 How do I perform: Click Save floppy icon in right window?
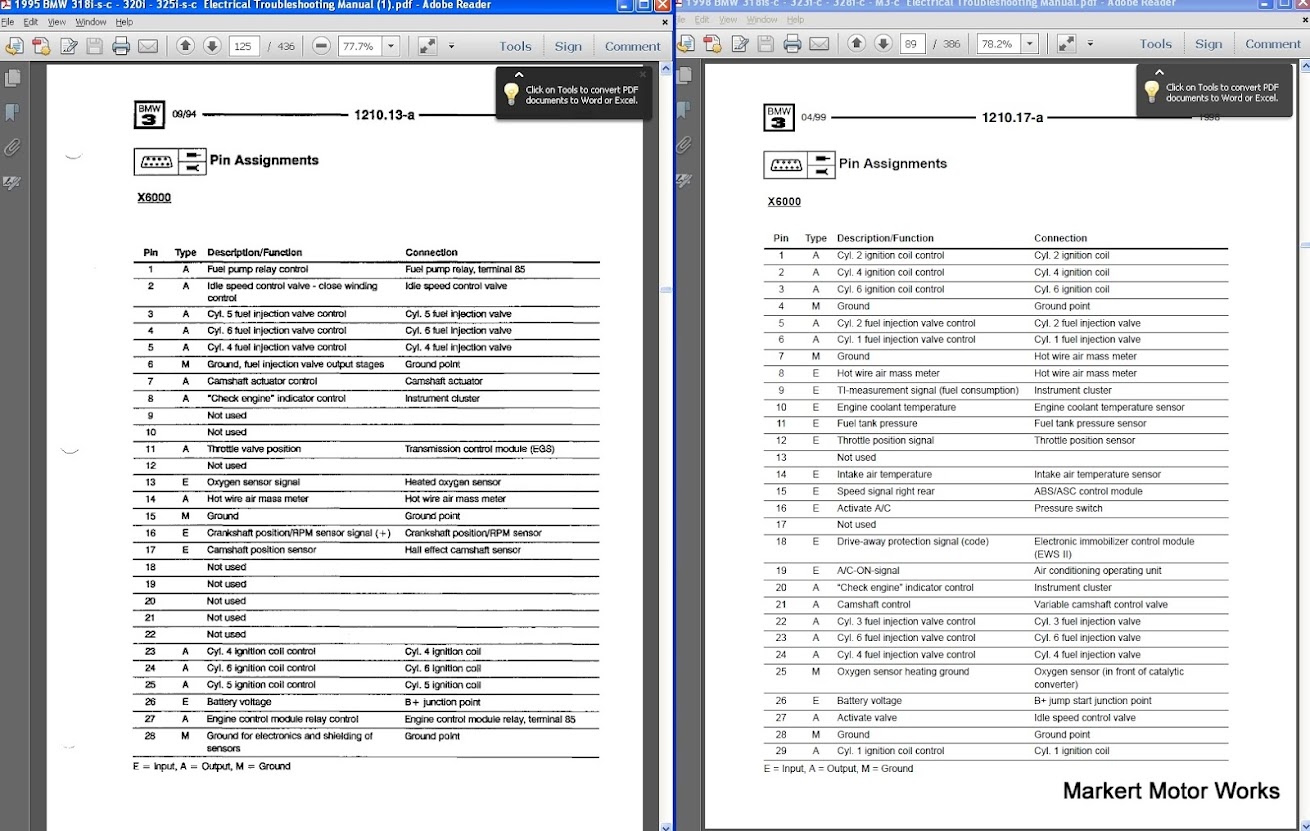click(766, 44)
